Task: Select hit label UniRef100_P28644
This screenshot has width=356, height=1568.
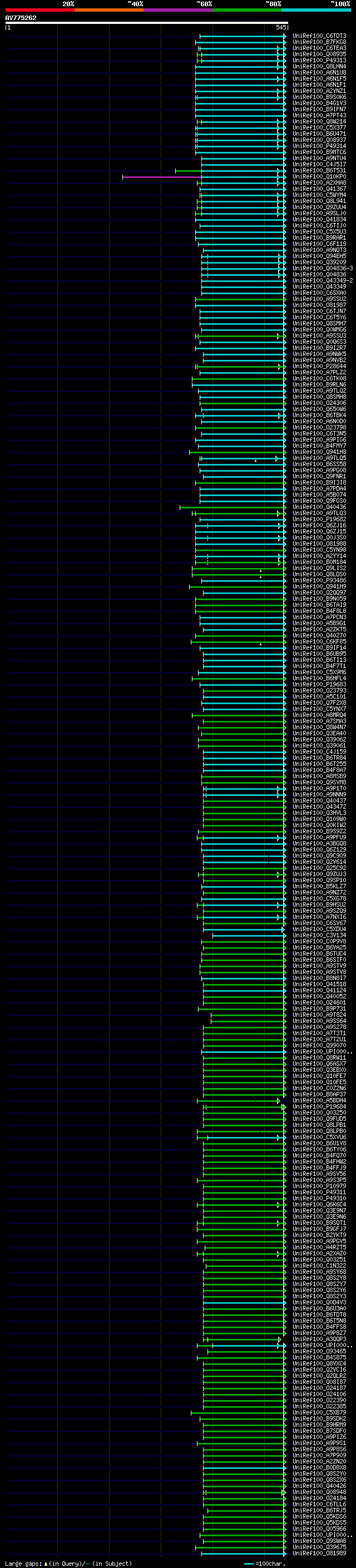Action: pos(319,367)
